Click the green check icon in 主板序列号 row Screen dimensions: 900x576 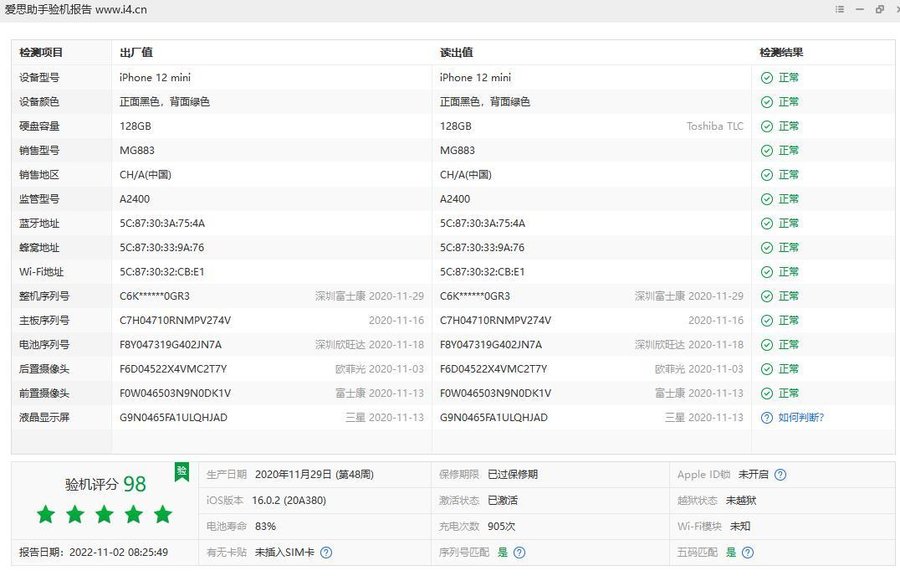point(766,320)
